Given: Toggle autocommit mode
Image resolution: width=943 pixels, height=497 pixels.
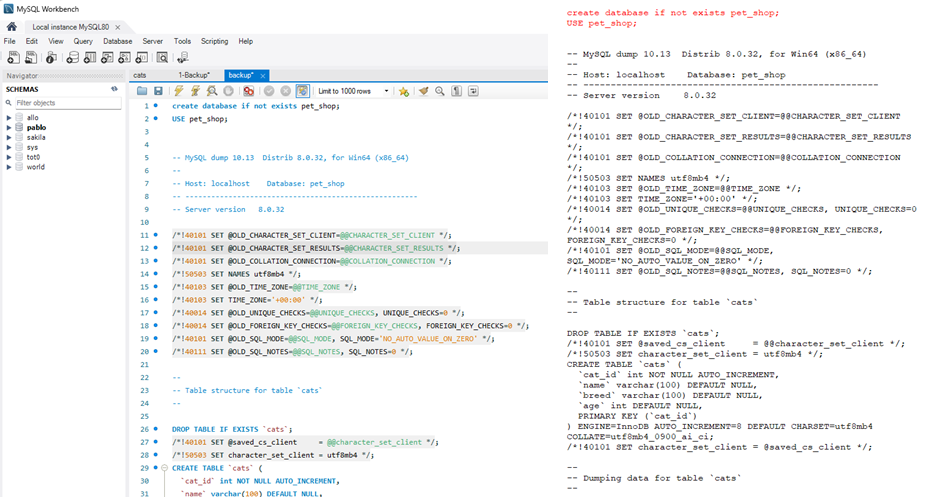Looking at the screenshot, I should coord(302,91).
